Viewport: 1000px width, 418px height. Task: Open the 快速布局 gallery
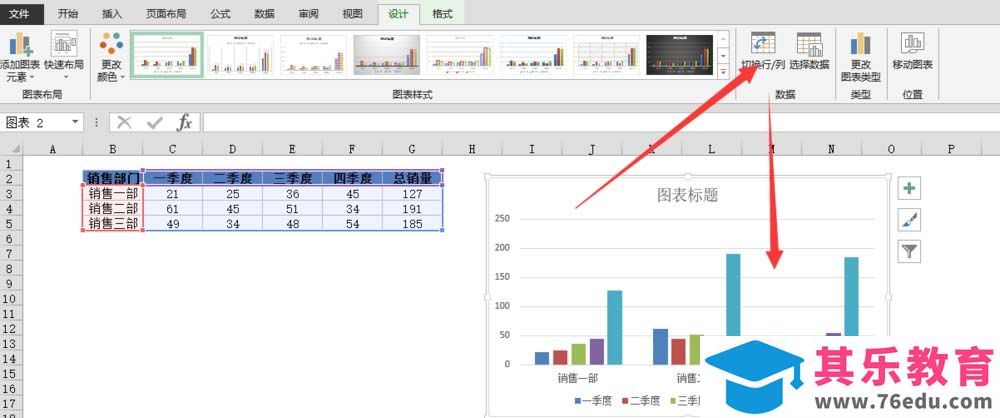coord(64,56)
